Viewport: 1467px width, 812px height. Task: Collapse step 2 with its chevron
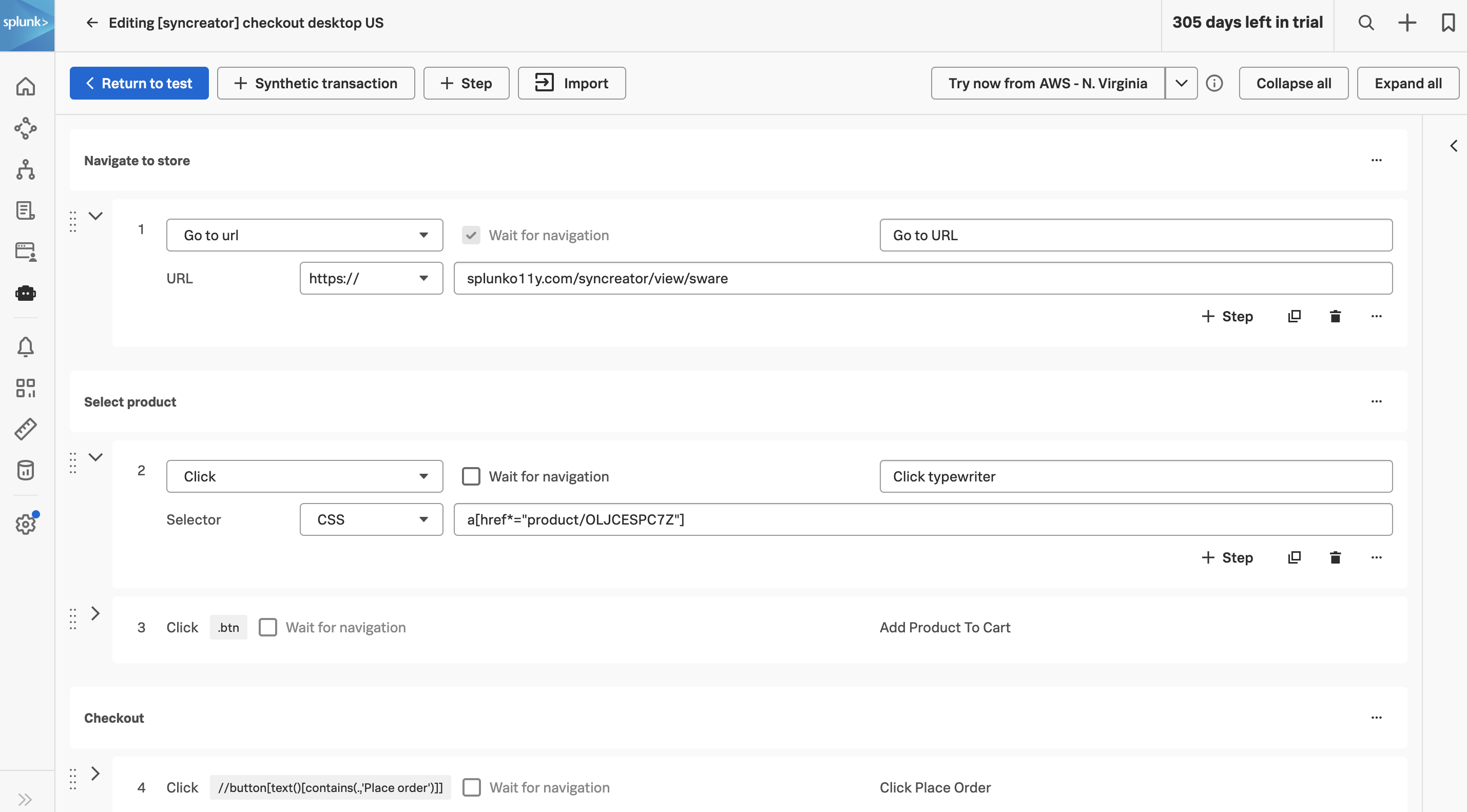(x=95, y=457)
